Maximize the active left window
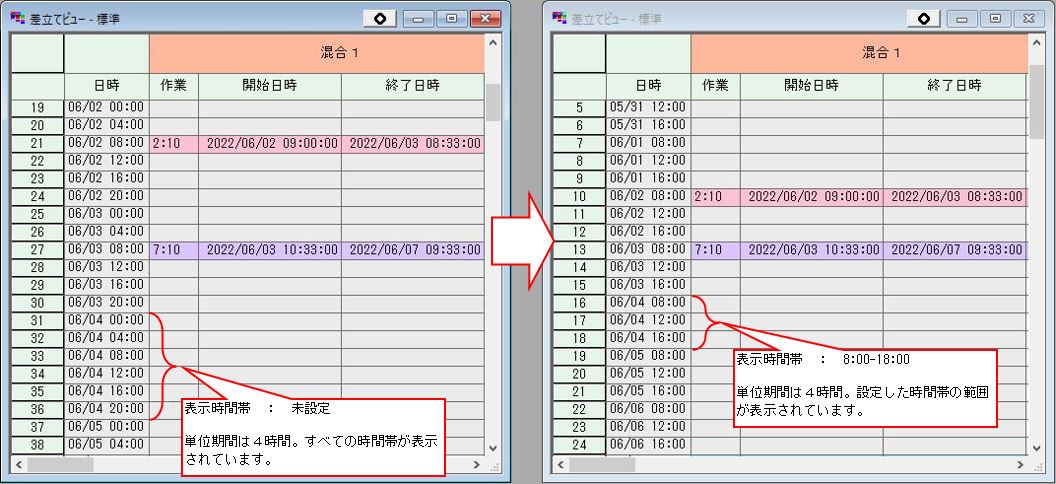 (452, 19)
